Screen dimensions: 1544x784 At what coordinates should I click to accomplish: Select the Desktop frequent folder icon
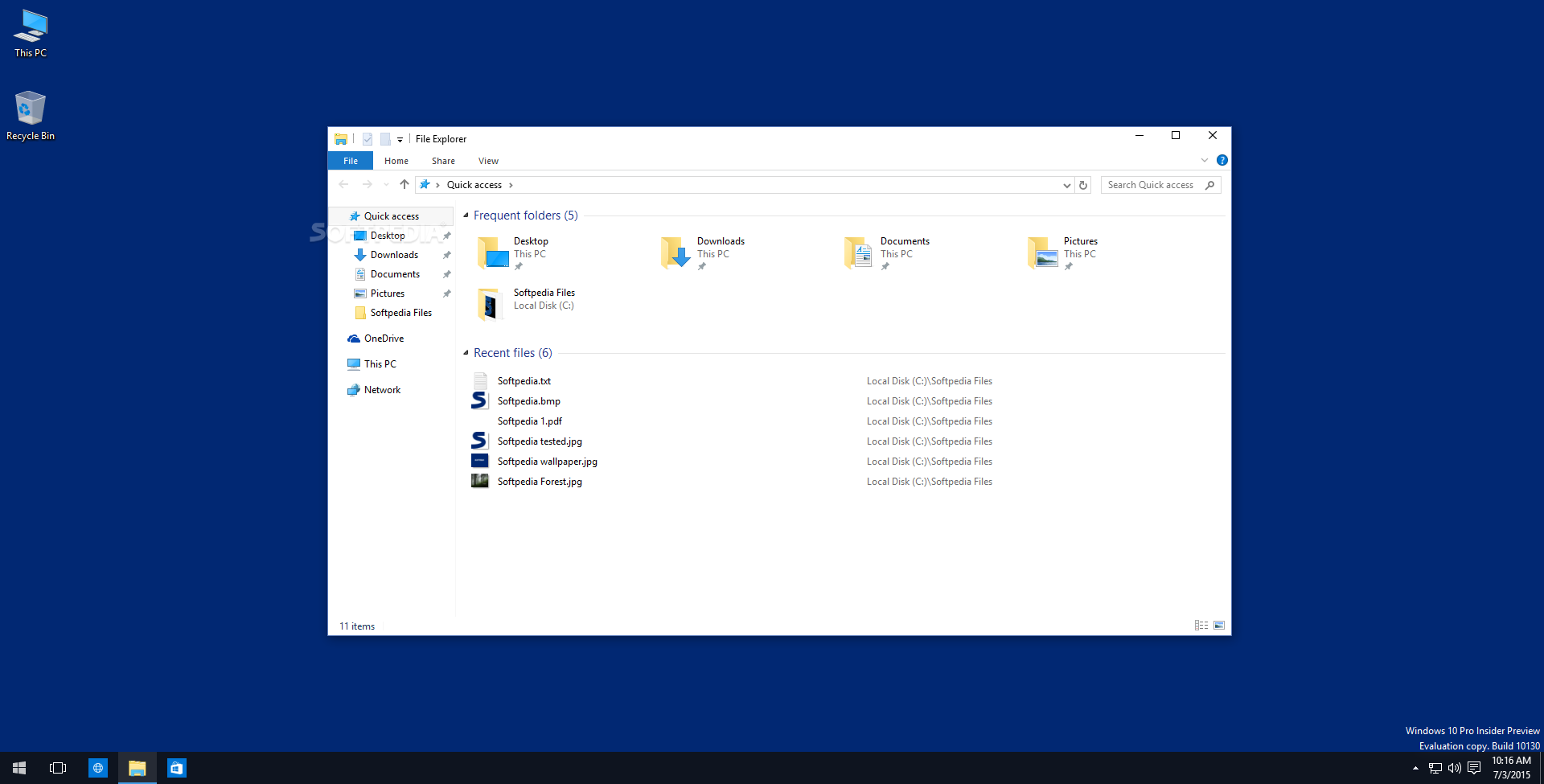[493, 252]
